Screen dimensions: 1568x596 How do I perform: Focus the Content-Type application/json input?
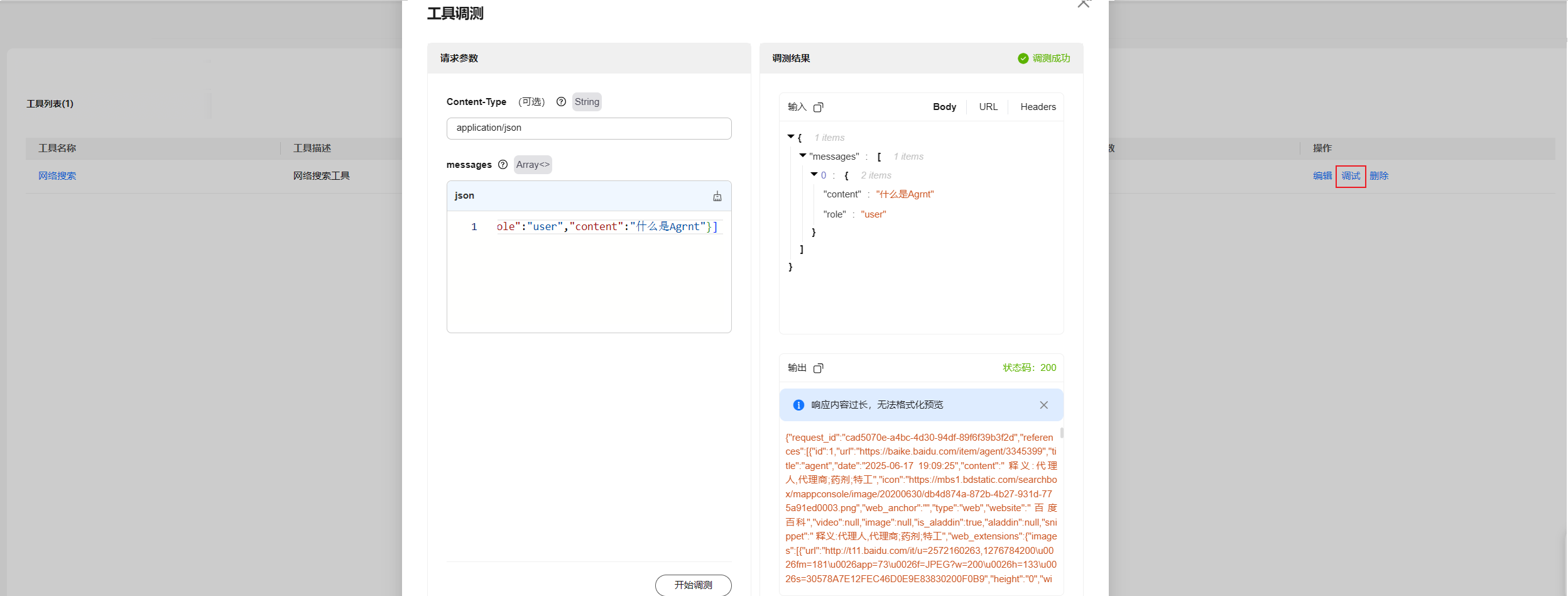[x=589, y=128]
